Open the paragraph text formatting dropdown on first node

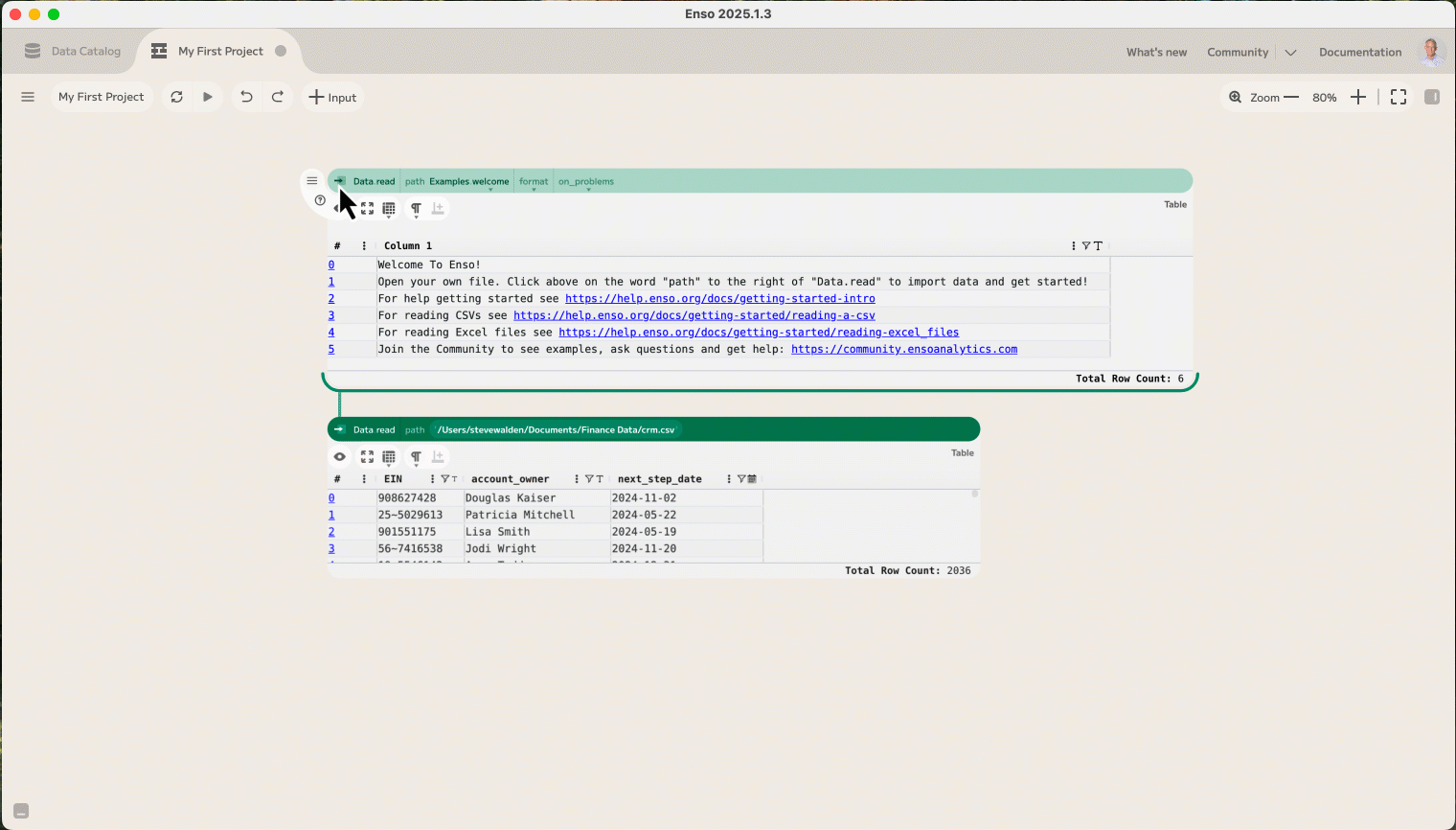[416, 208]
